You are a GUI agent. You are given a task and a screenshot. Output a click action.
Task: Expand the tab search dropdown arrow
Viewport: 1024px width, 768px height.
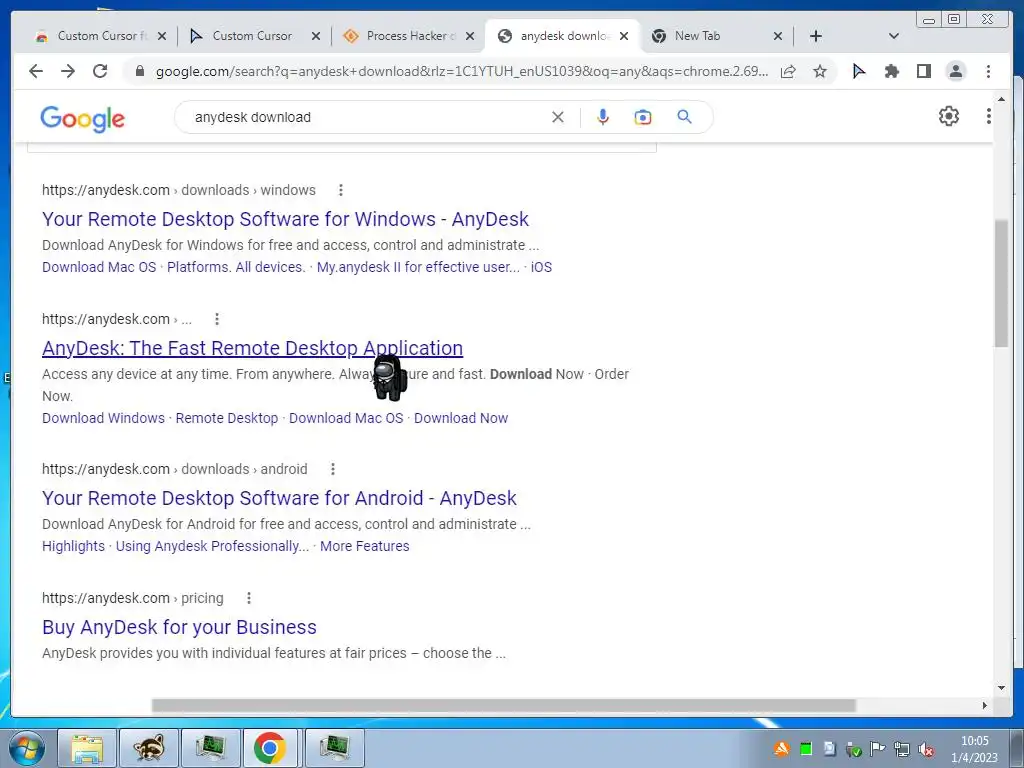point(894,36)
